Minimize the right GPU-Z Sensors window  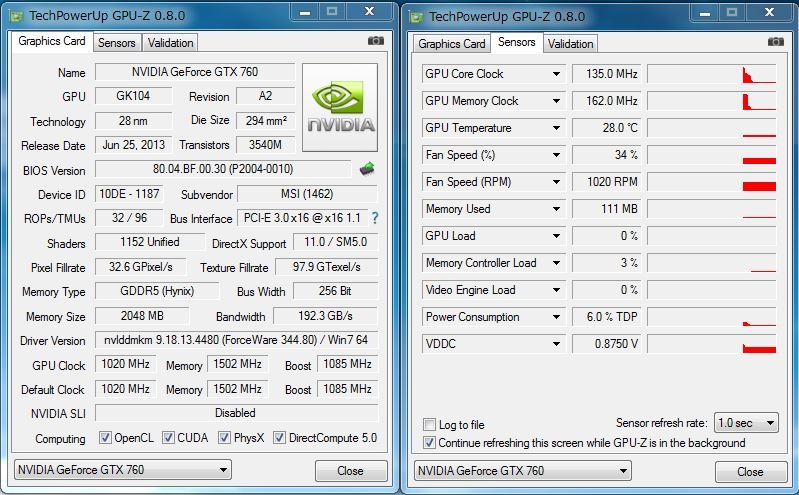(x=705, y=13)
